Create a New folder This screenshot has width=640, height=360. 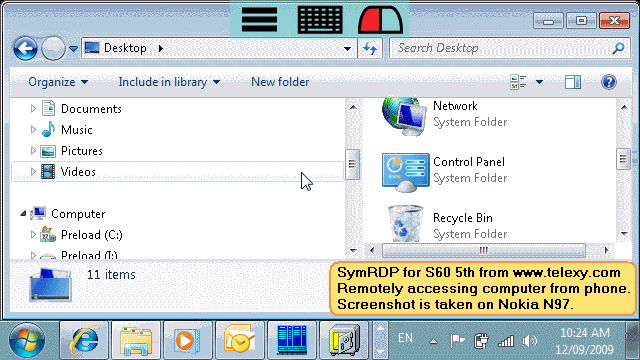[x=280, y=82]
